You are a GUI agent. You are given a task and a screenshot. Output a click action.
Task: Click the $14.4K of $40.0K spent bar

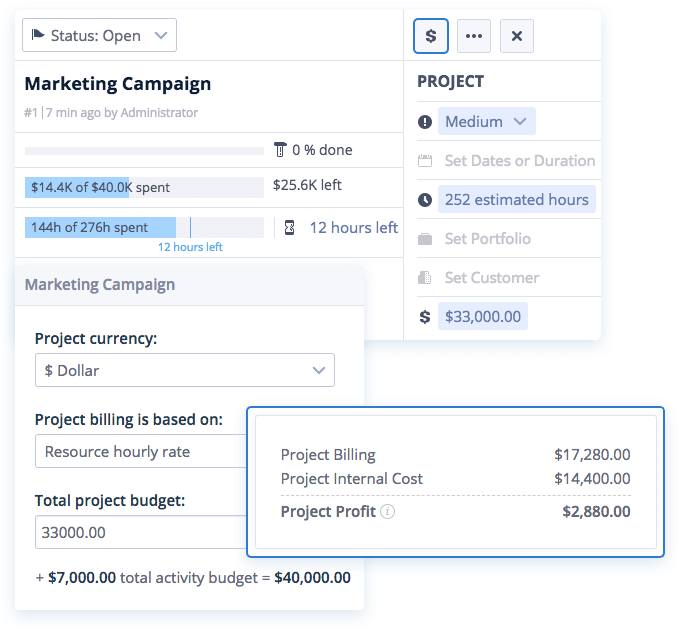tap(144, 187)
